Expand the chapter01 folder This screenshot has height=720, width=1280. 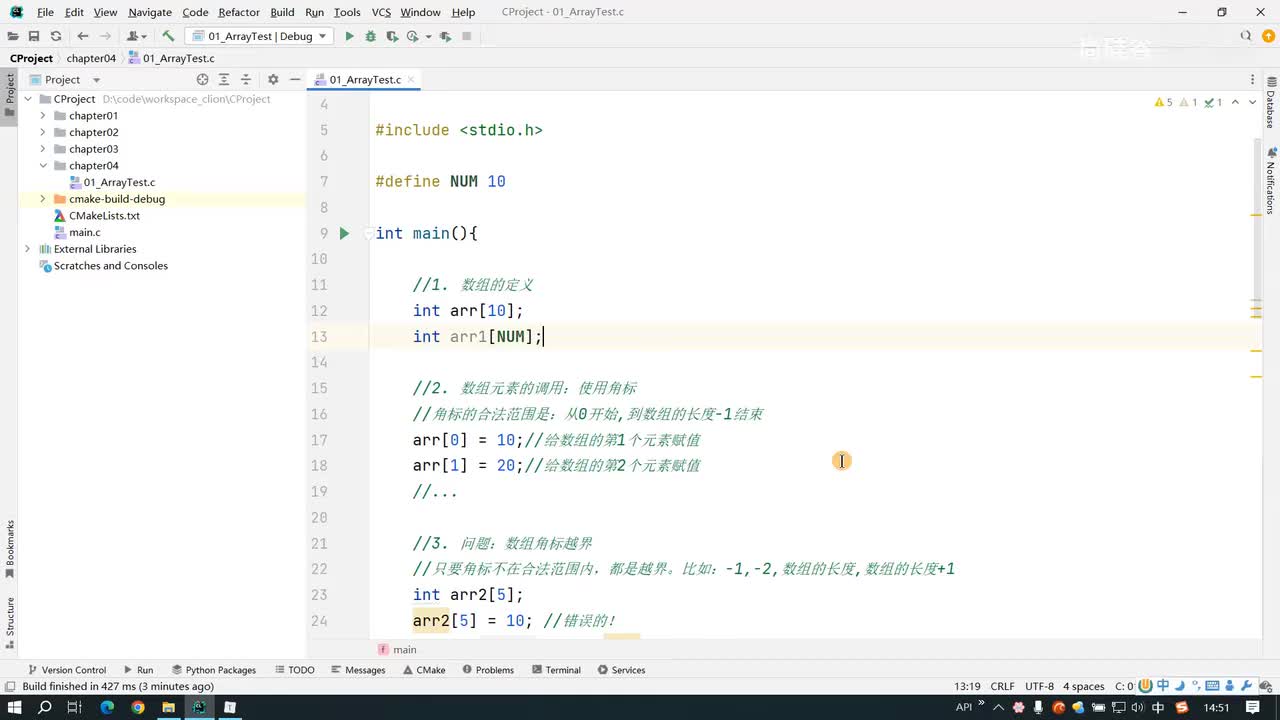click(43, 116)
